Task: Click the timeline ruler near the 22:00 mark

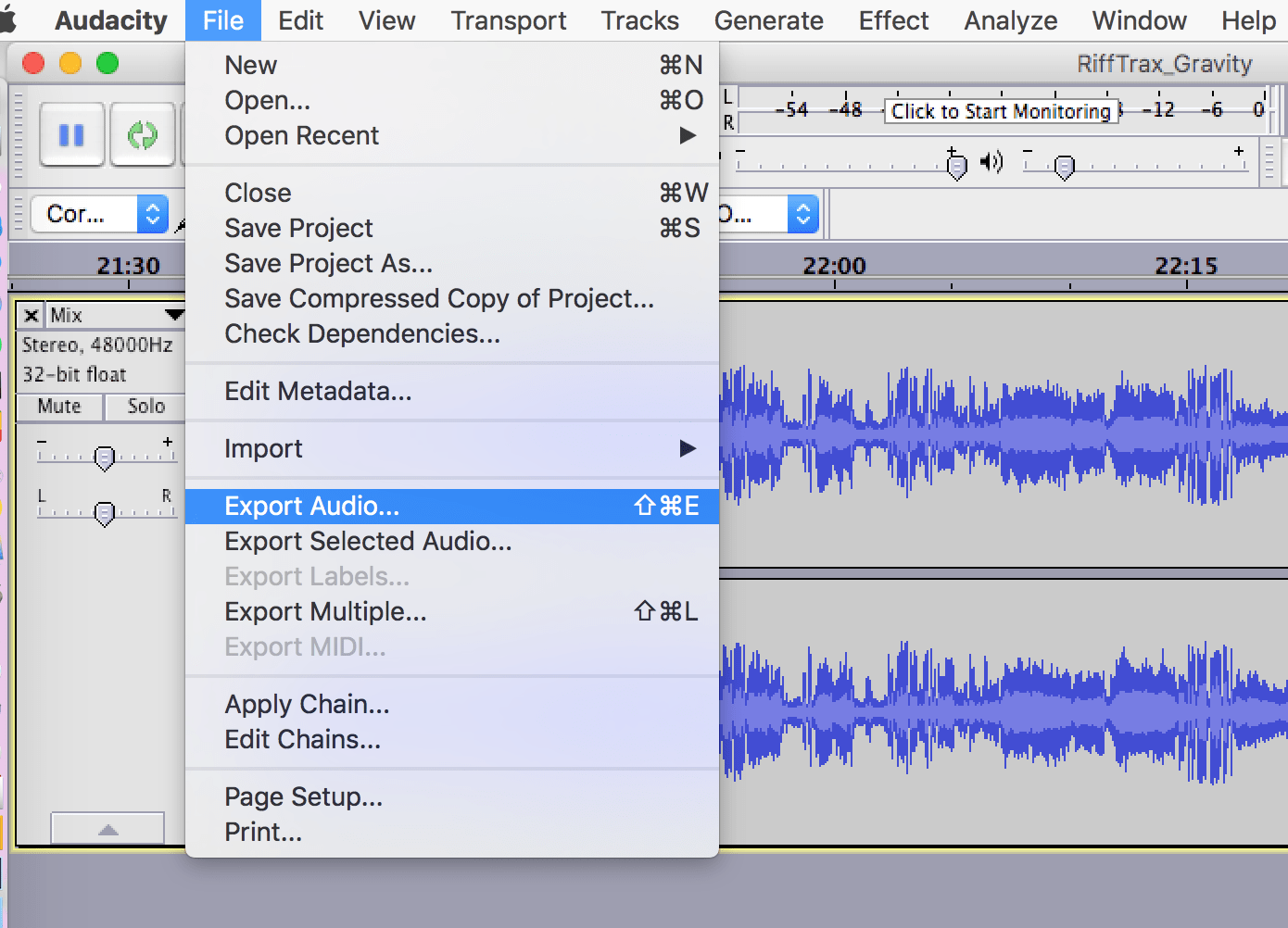Action: tap(835, 265)
